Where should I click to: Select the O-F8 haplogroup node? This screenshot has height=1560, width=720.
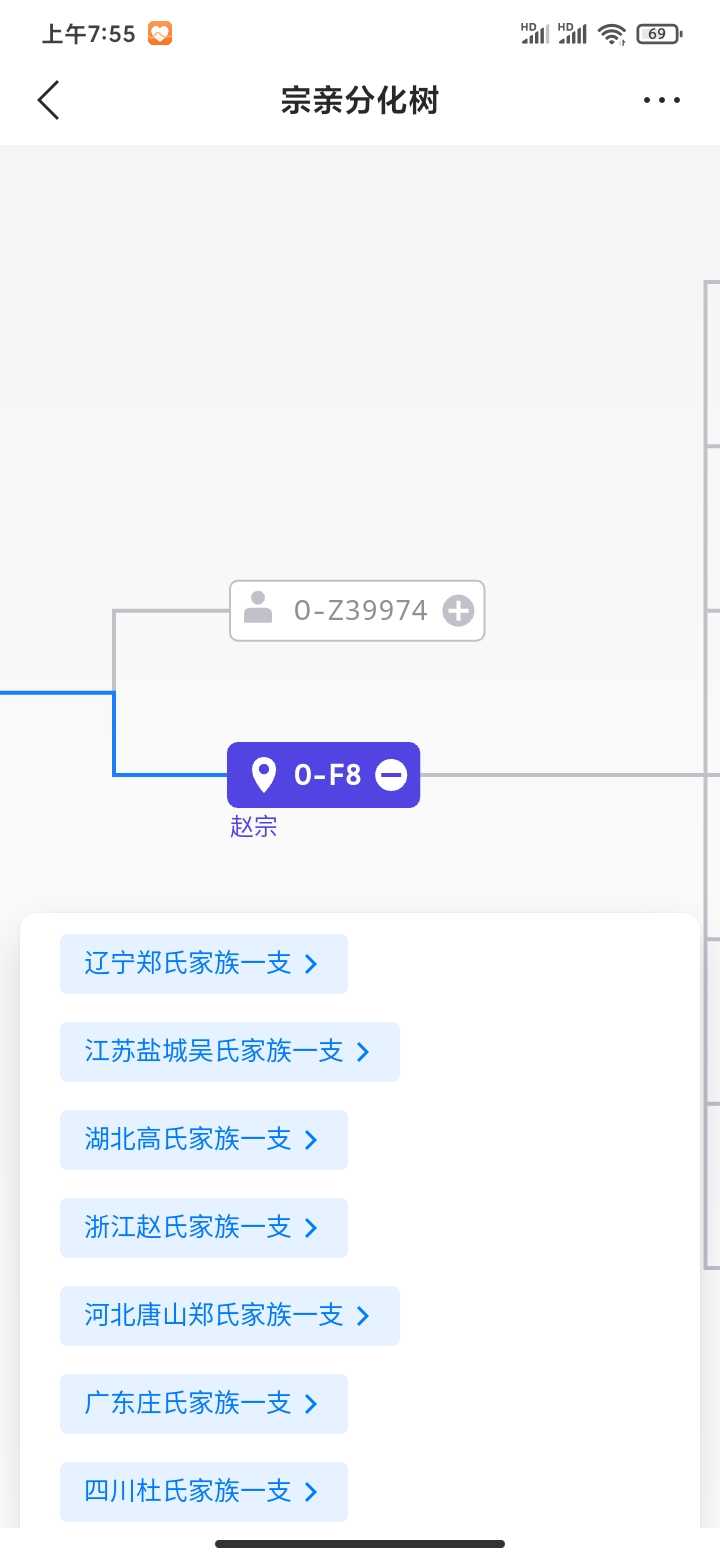click(326, 775)
